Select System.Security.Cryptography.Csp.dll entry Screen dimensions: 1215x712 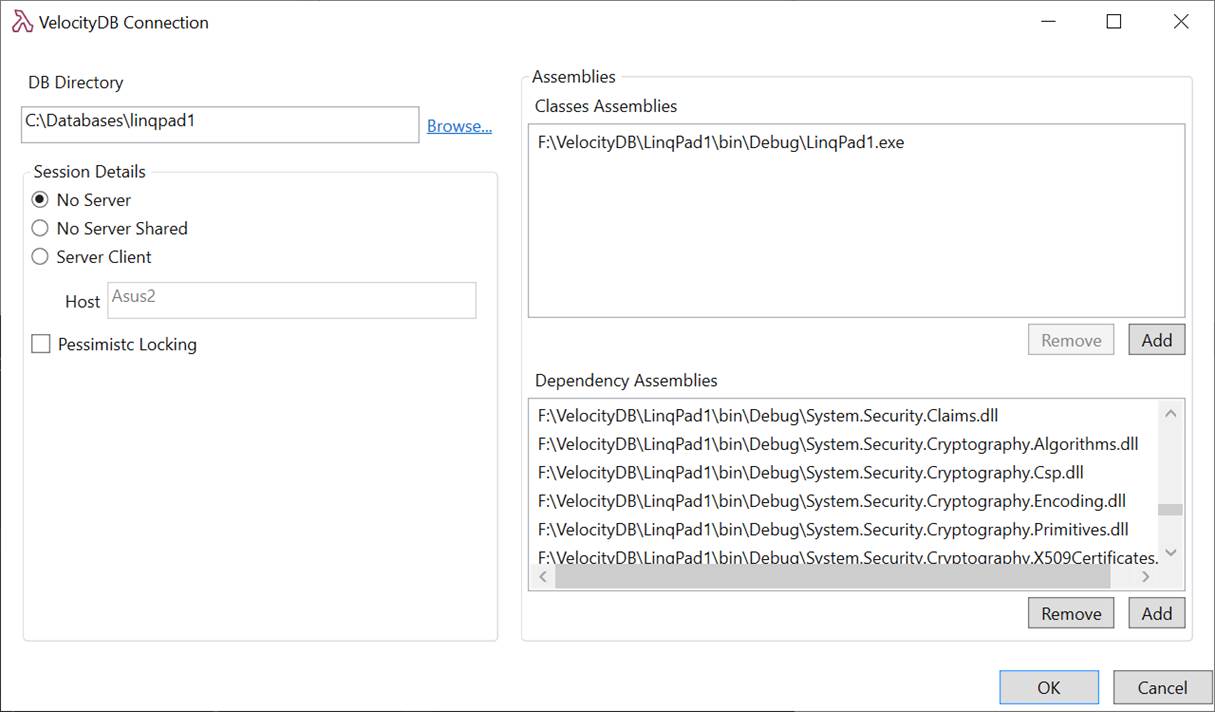point(810,472)
